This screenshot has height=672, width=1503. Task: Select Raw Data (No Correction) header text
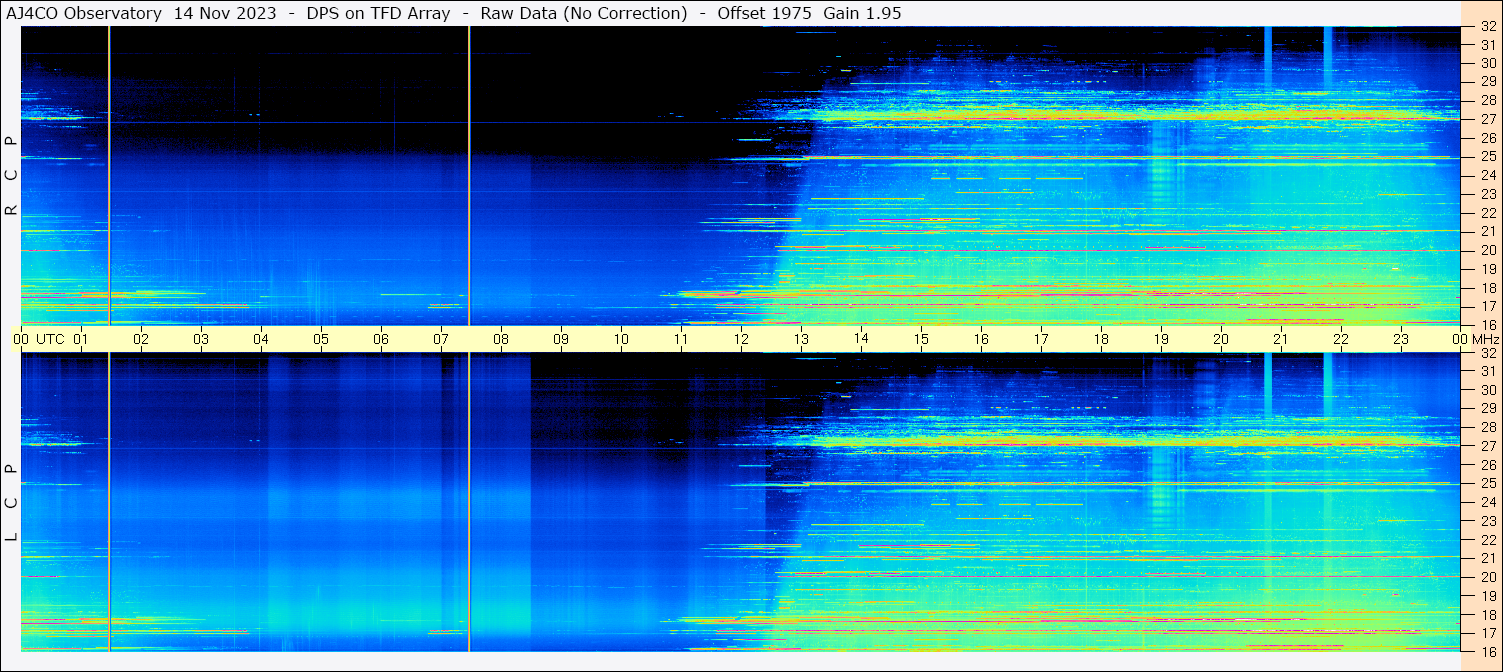click(x=583, y=13)
